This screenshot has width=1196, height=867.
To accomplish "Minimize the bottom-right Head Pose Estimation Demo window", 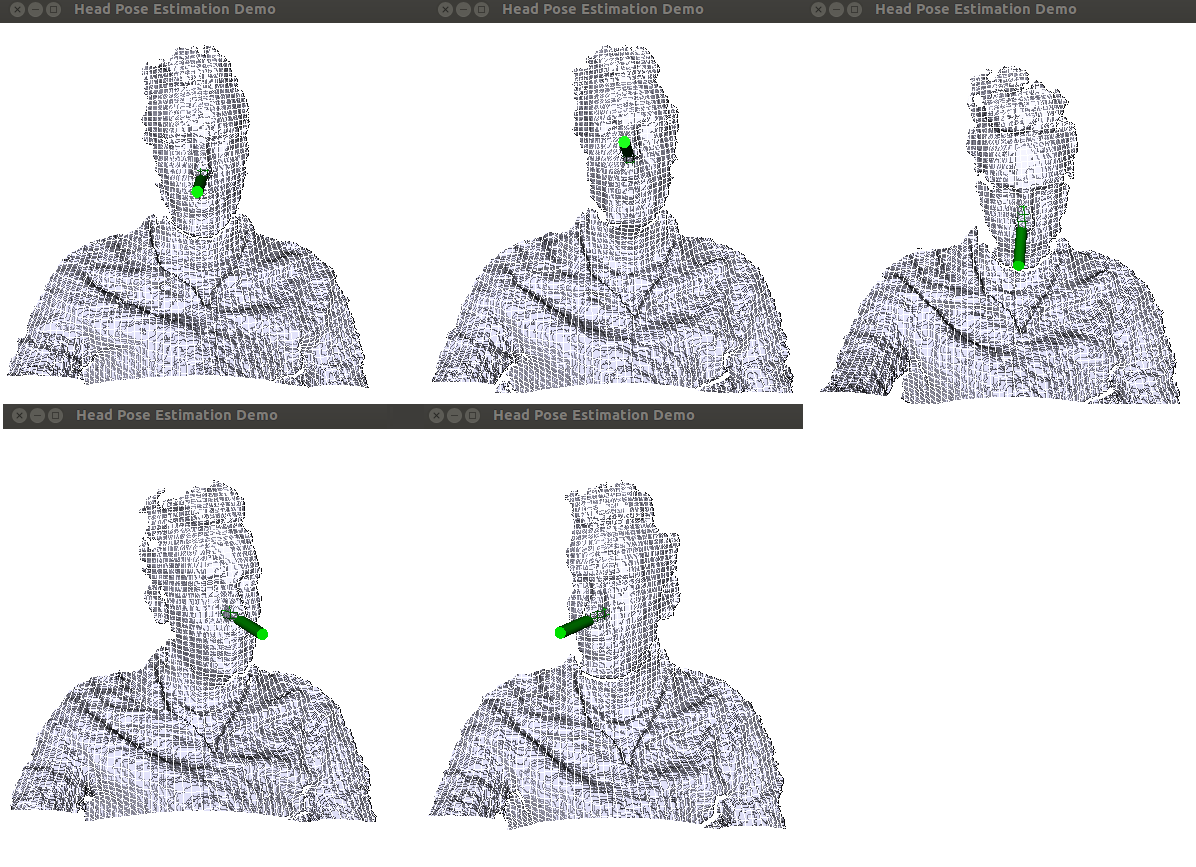I will point(455,416).
